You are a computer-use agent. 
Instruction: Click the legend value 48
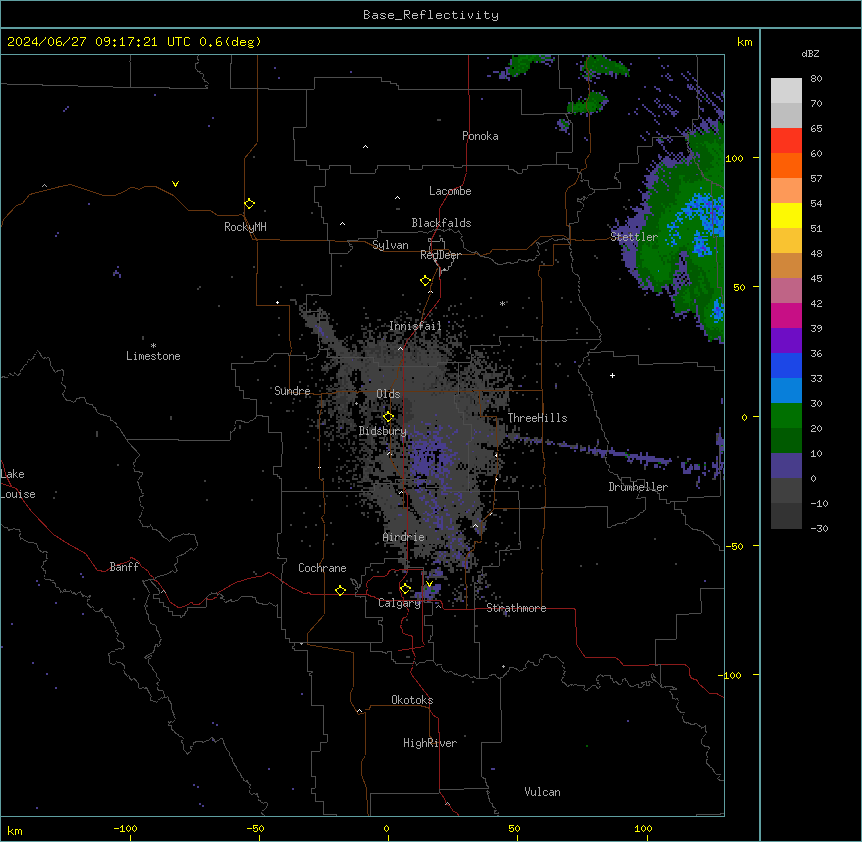(x=816, y=253)
